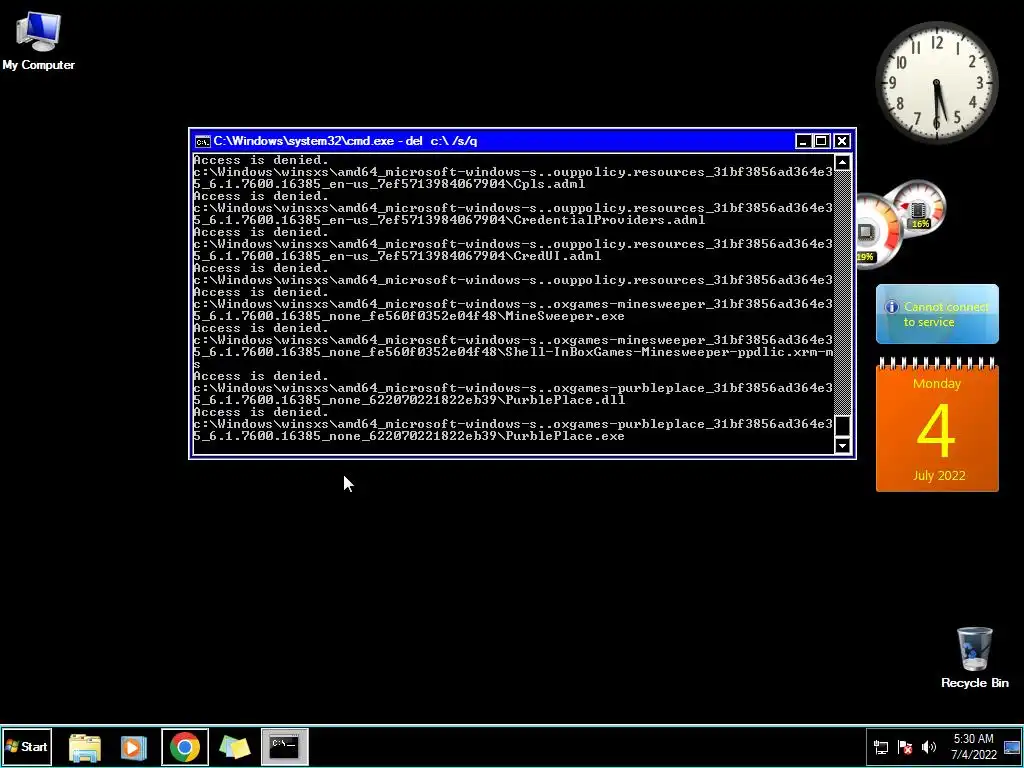
Task: Click the line ending with Cpls.adml
Action: [389, 184]
